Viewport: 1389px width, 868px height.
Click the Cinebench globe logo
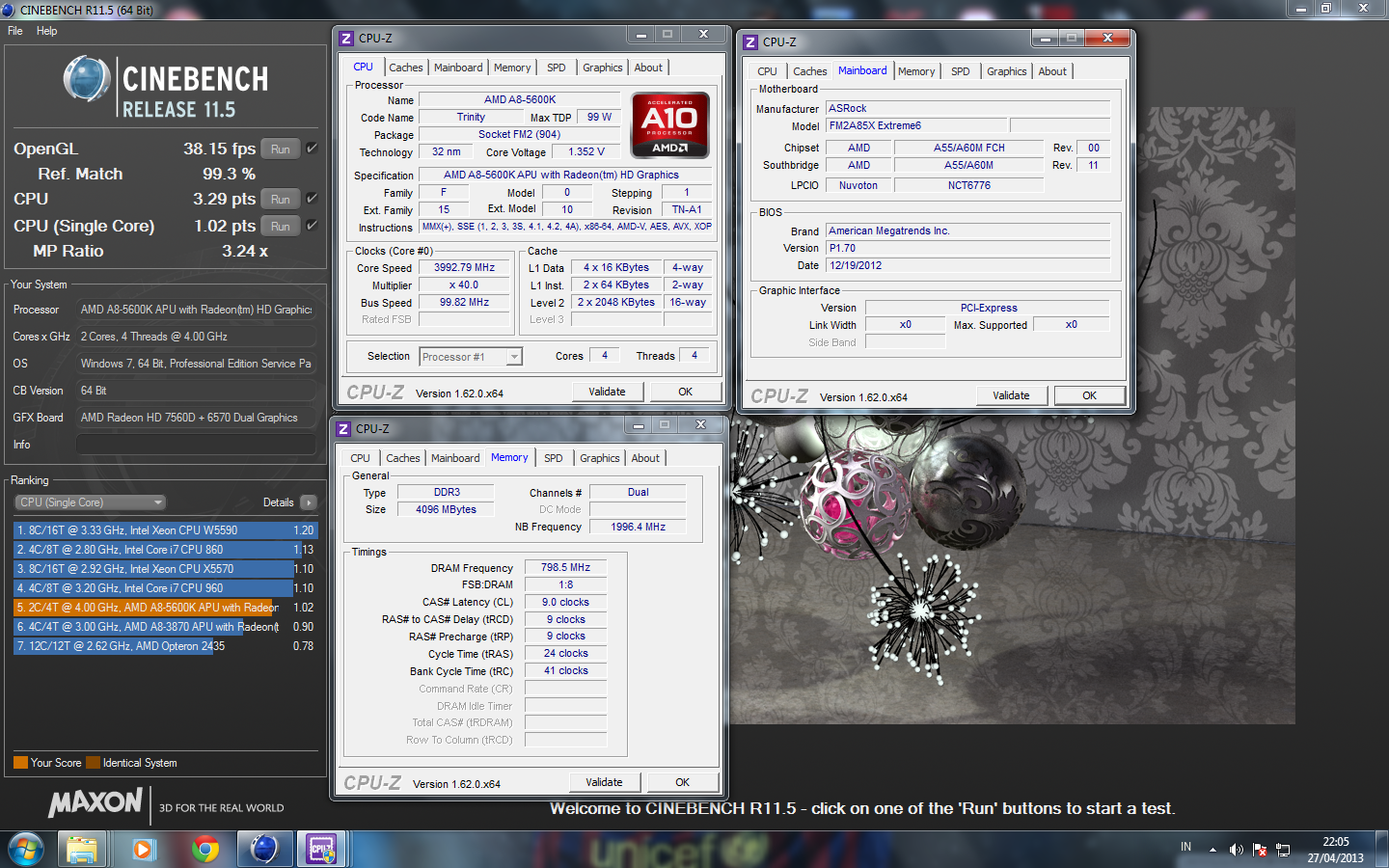click(87, 79)
